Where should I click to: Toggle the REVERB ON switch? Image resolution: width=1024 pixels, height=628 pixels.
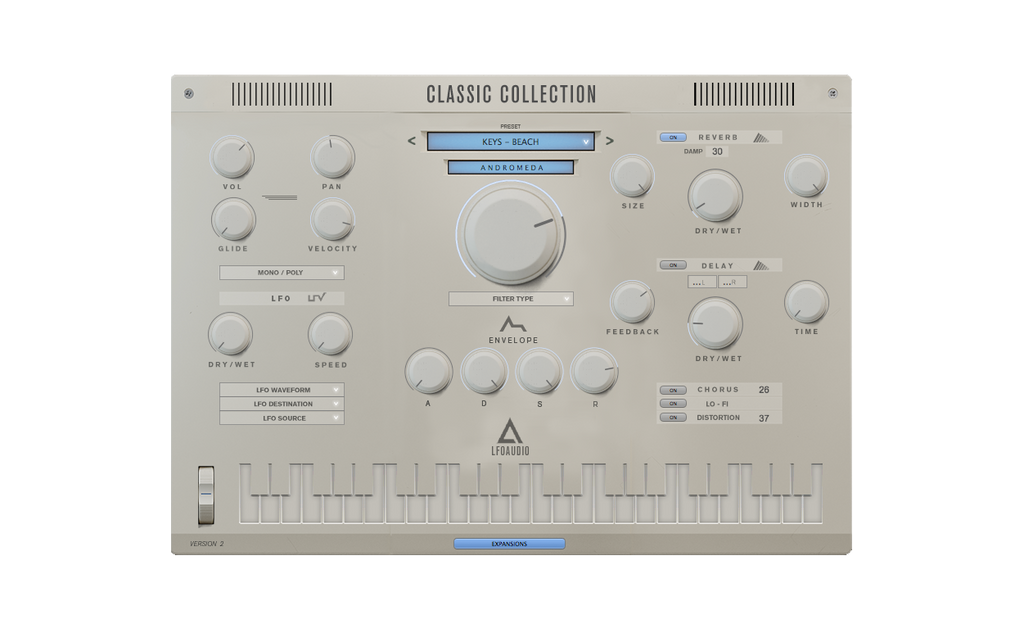[673, 138]
